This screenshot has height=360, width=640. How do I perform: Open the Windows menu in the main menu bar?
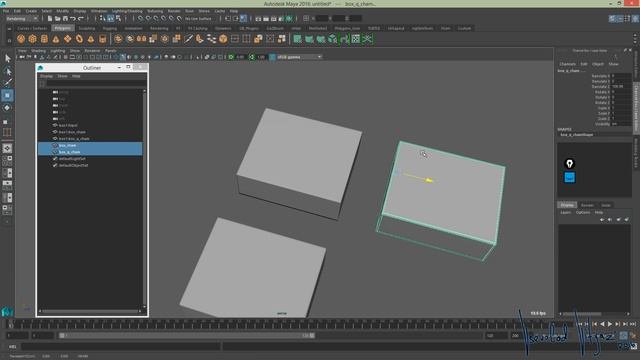(99, 11)
